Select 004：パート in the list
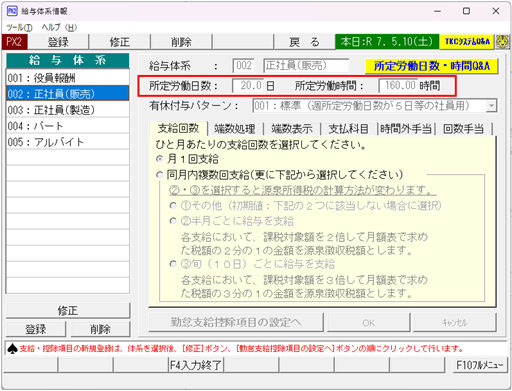Viewport: 512px width, 391px height. click(x=68, y=126)
